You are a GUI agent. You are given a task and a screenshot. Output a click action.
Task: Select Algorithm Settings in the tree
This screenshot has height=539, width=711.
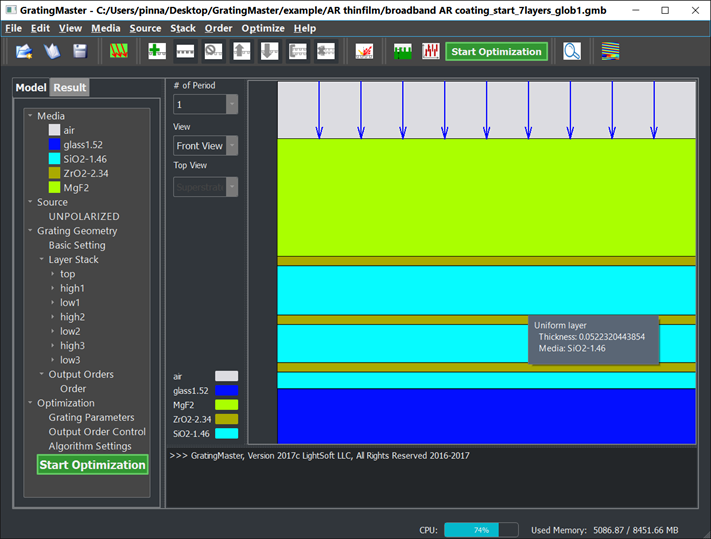90,446
